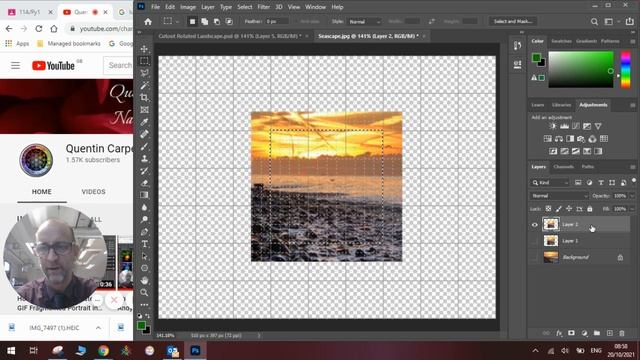Delete layer with trash icon
Image resolution: width=640 pixels, height=360 pixels.
tap(622, 333)
